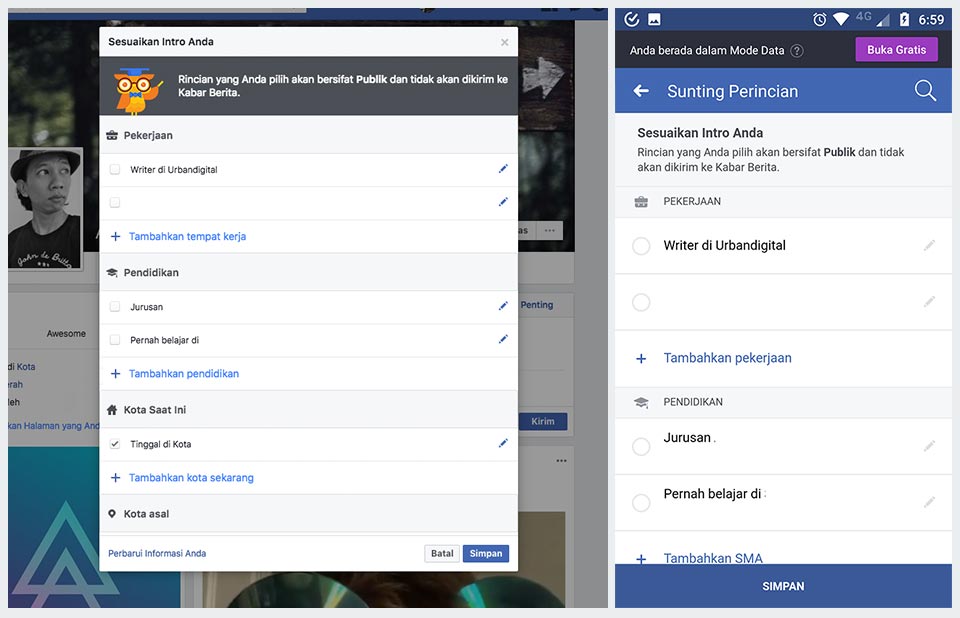Tap graduation cap beside PENDIDIKAN on mobile
The width and height of the screenshot is (960, 618).
tap(641, 402)
